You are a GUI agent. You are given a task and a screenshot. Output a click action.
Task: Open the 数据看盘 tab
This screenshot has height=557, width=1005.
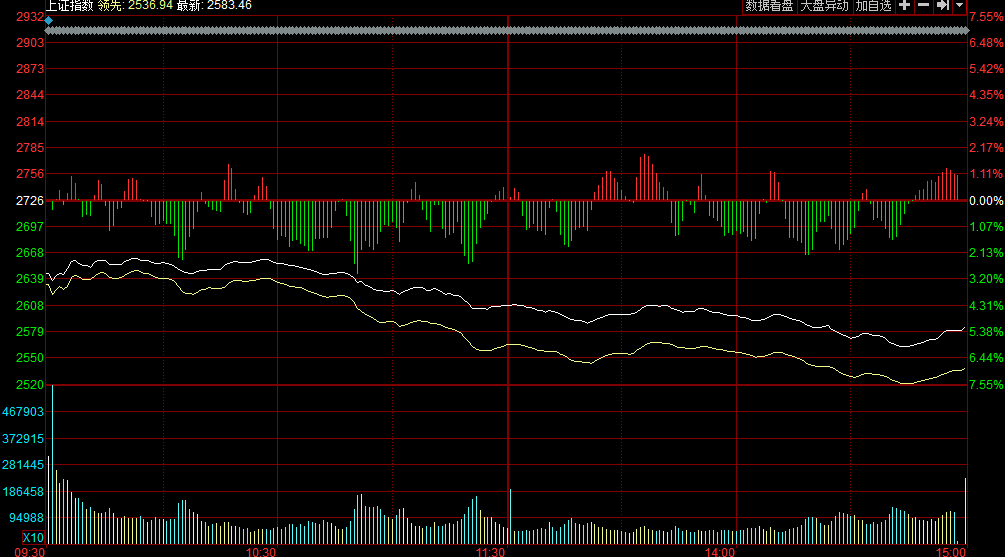(769, 6)
